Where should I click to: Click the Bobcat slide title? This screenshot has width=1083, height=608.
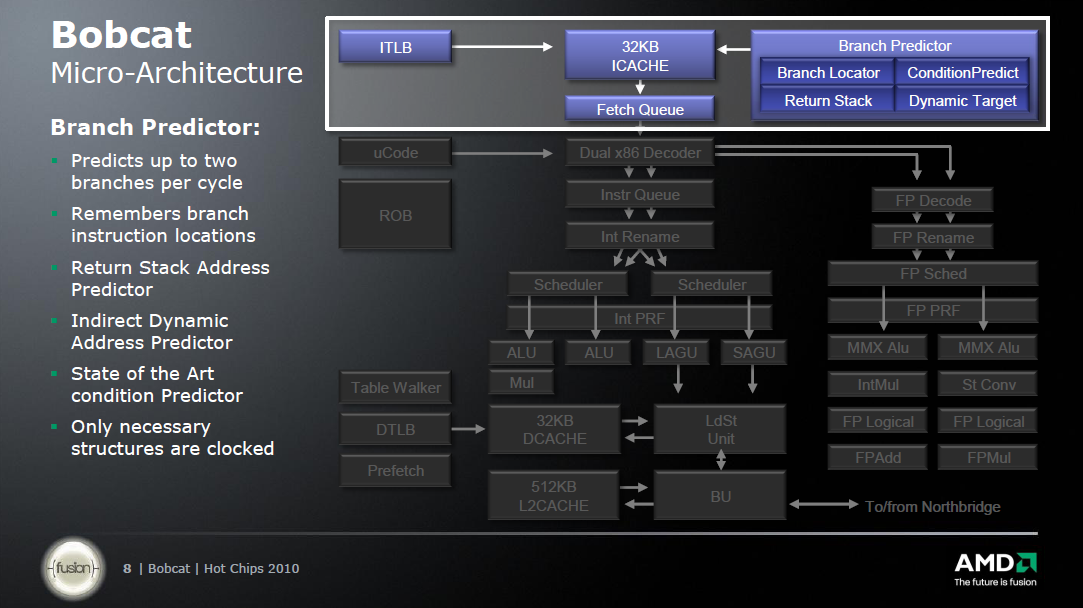click(121, 35)
